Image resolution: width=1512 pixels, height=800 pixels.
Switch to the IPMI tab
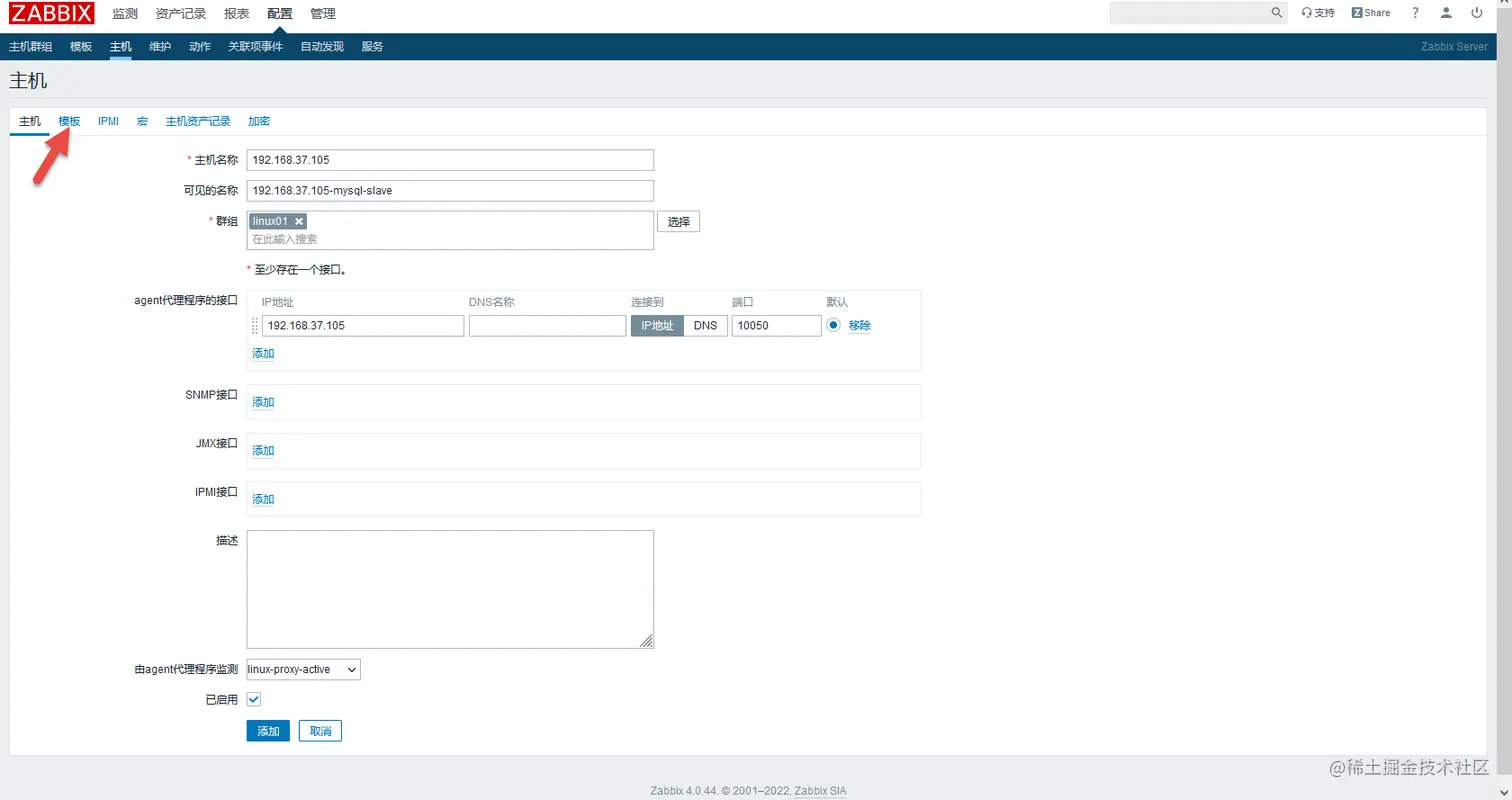(x=108, y=121)
